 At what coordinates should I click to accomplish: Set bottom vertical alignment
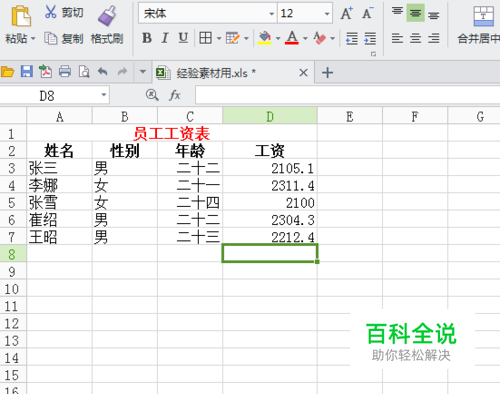tap(434, 14)
